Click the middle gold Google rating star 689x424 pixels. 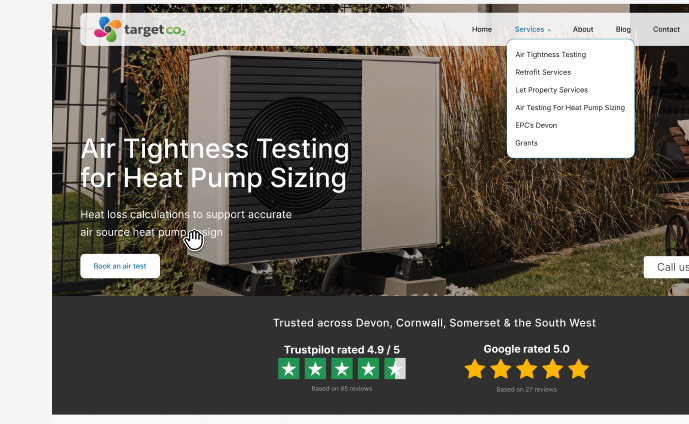527,369
